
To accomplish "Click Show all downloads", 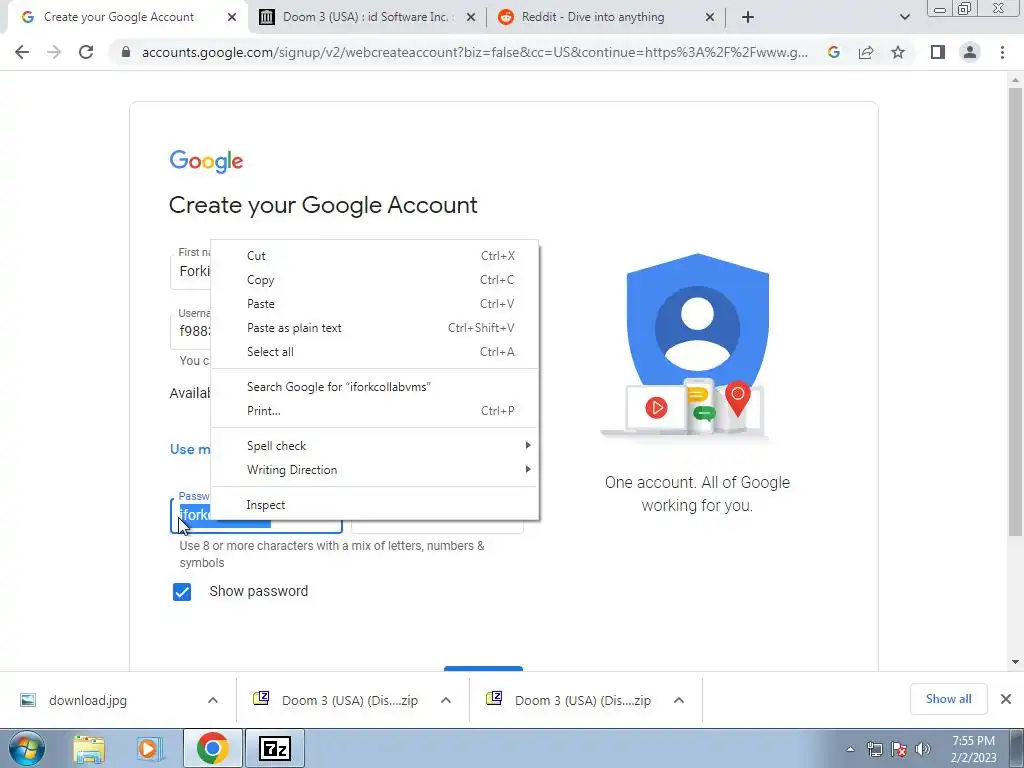I will pyautogui.click(x=948, y=699).
